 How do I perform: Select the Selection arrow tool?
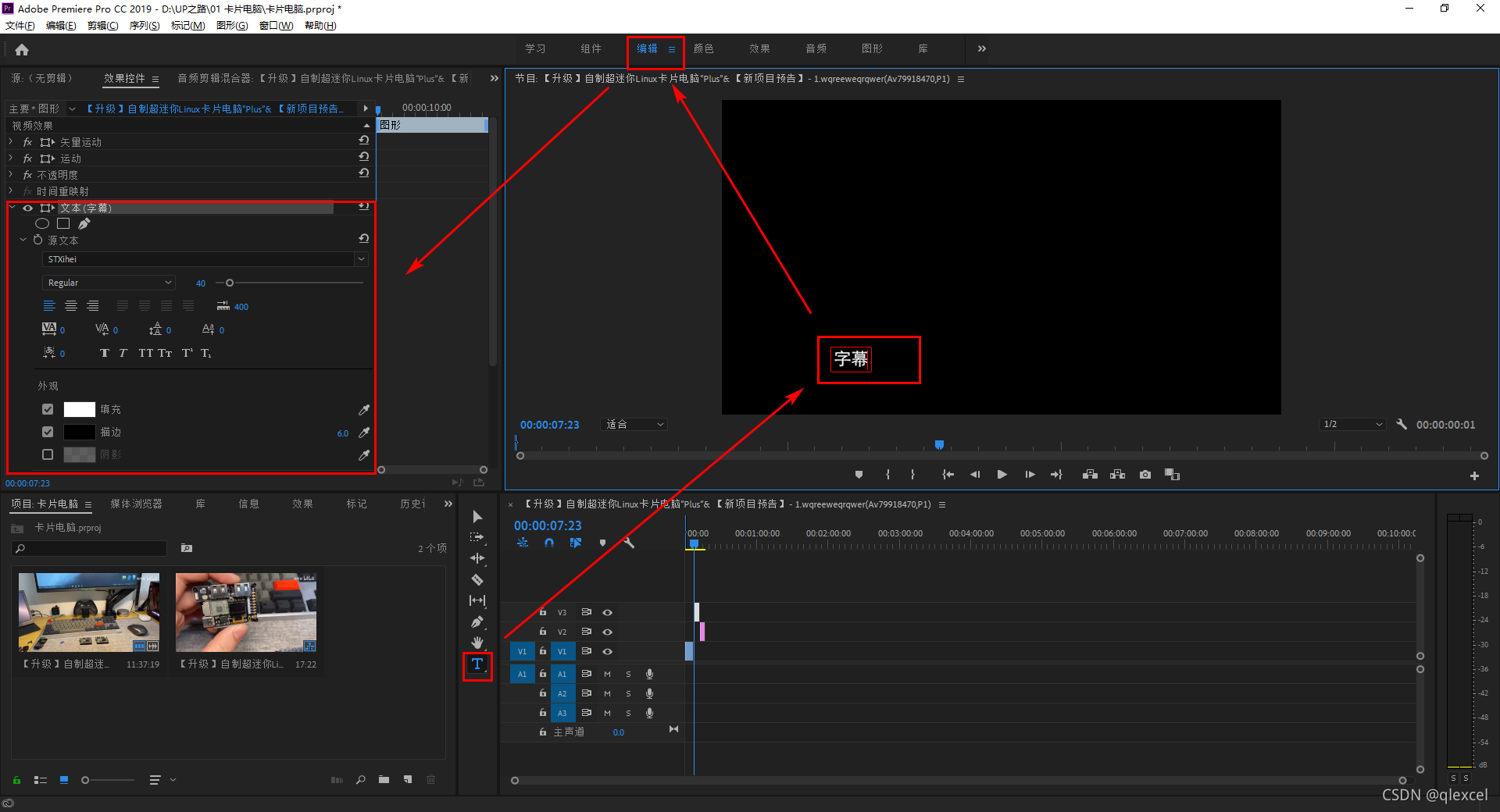[477, 517]
